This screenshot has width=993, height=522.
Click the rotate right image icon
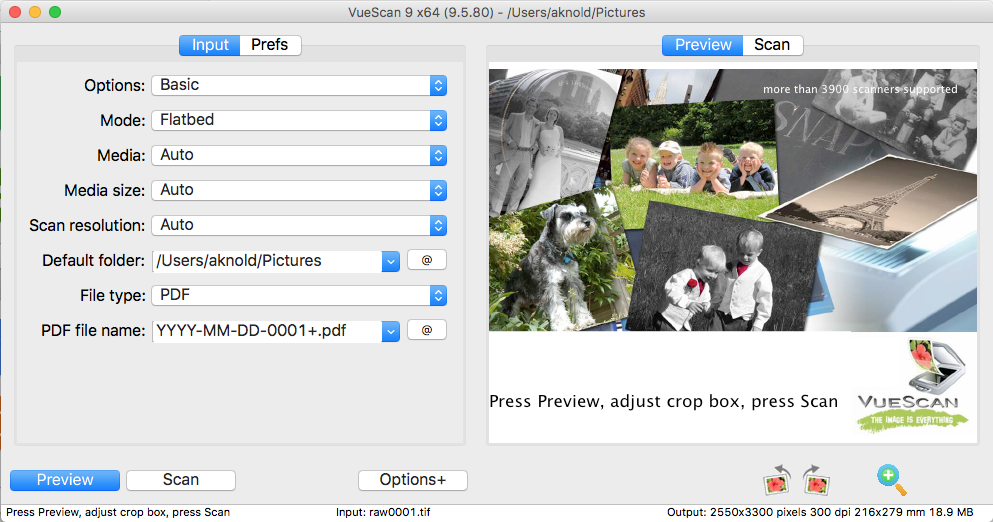(816, 481)
